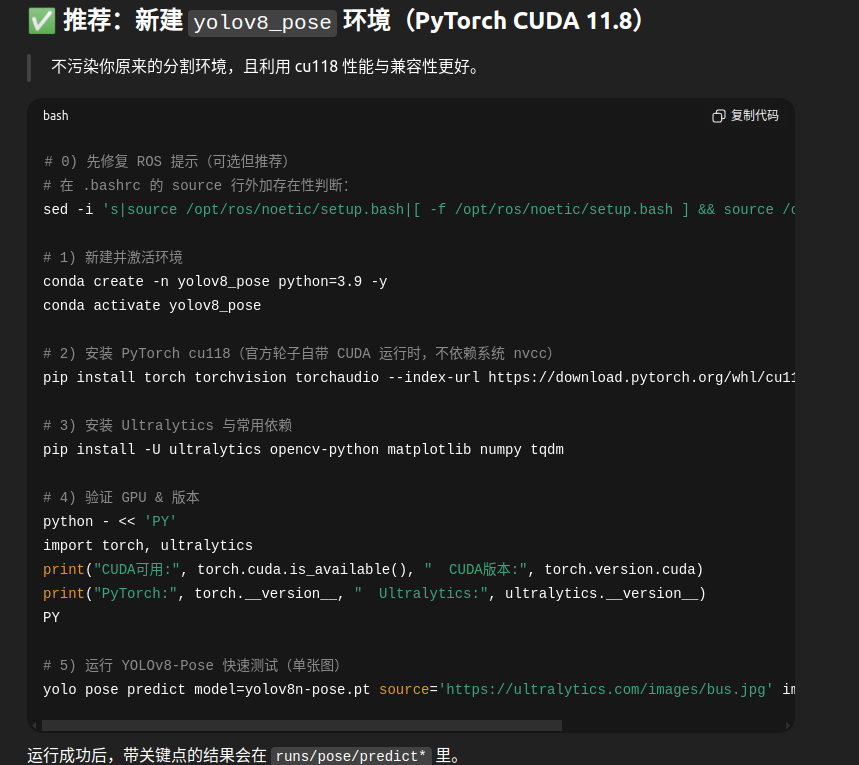The width and height of the screenshot is (859, 765).
Task: Click the ✅ green checkmark in the heading
Action: 40,20
